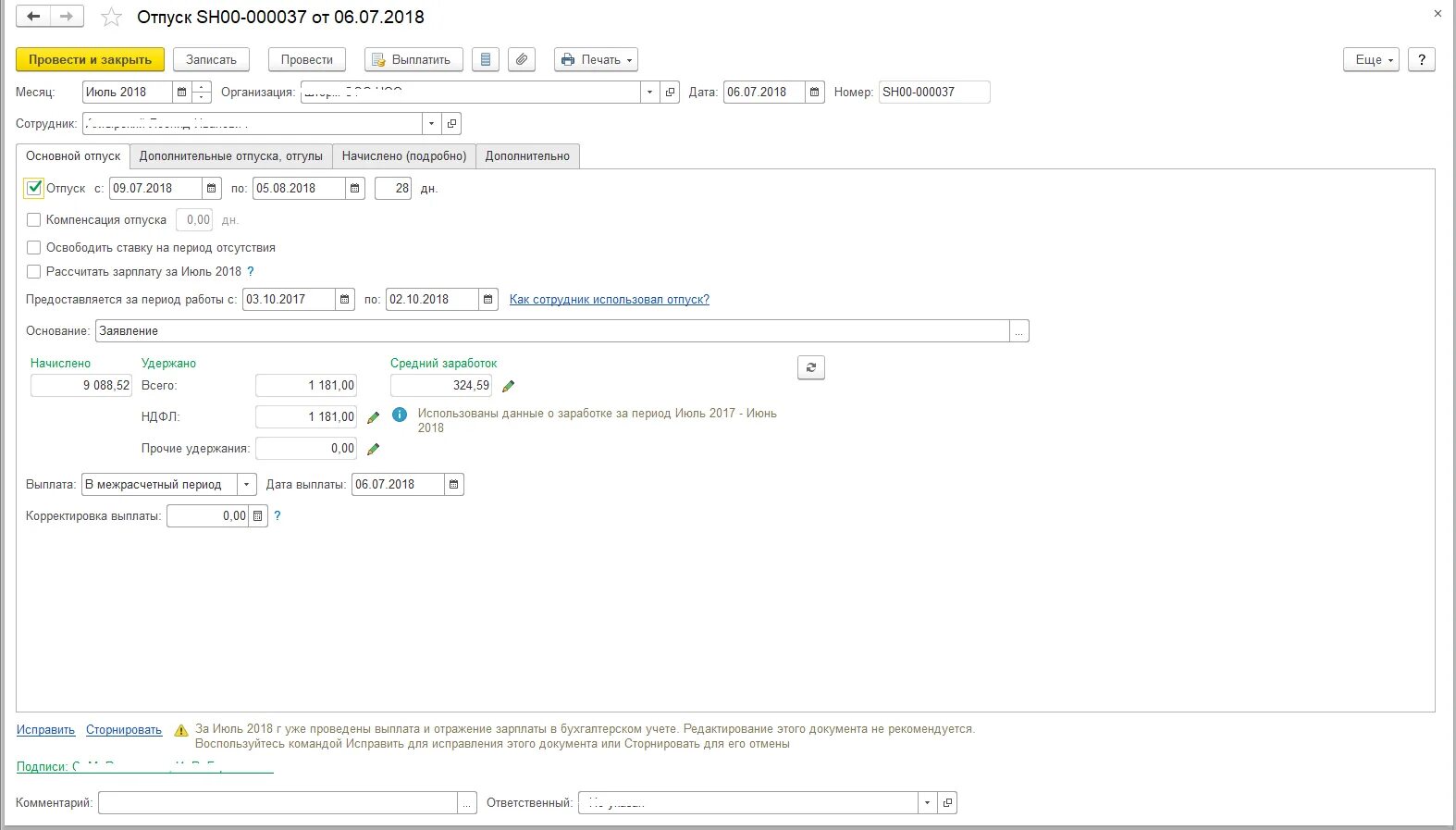Expand the Ответственный dropdown list
The image size is (1456, 830).
point(927,802)
